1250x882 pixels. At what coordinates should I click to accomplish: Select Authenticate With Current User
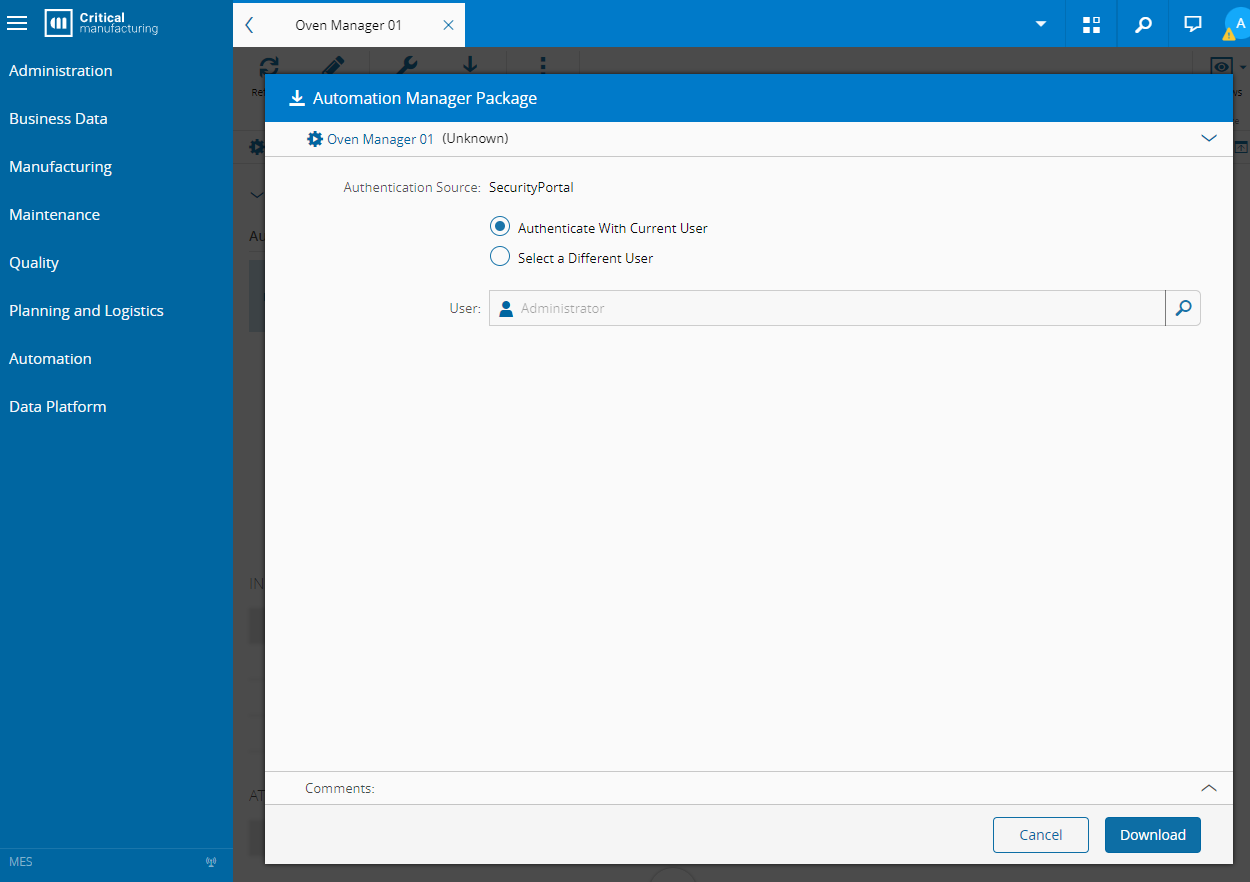[500, 228]
